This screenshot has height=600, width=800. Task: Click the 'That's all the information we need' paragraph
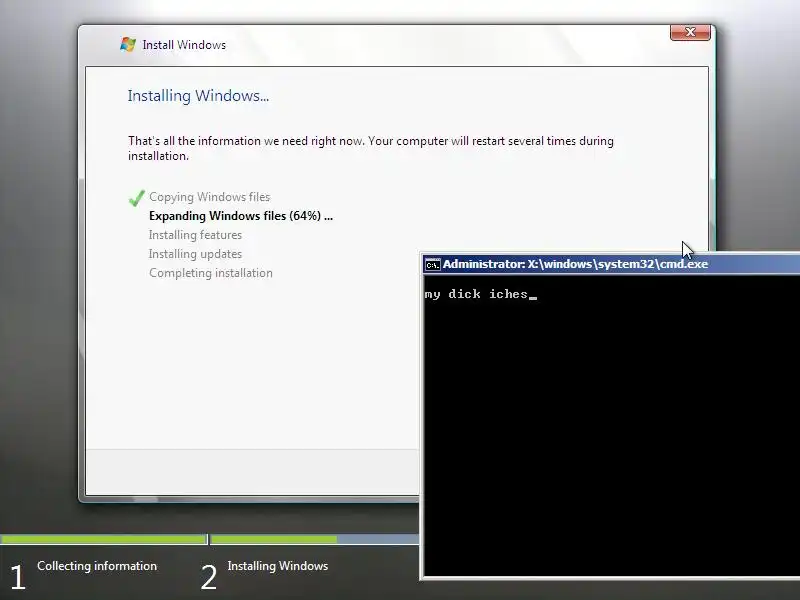pos(371,148)
